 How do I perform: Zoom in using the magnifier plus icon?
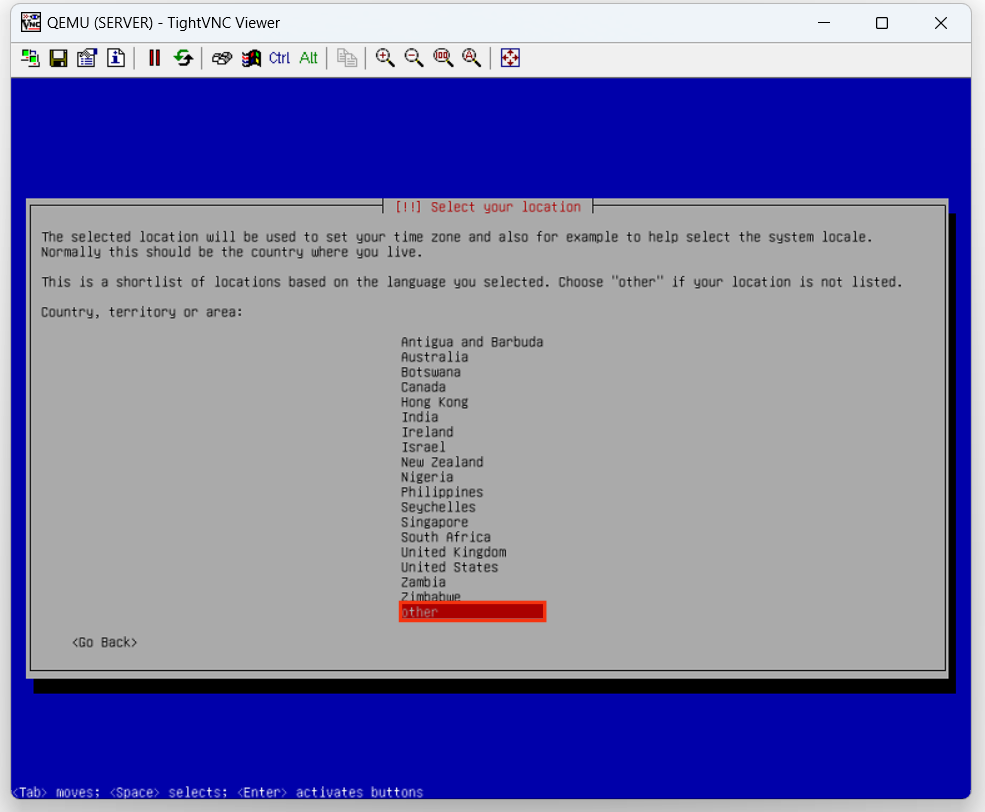[x=385, y=58]
